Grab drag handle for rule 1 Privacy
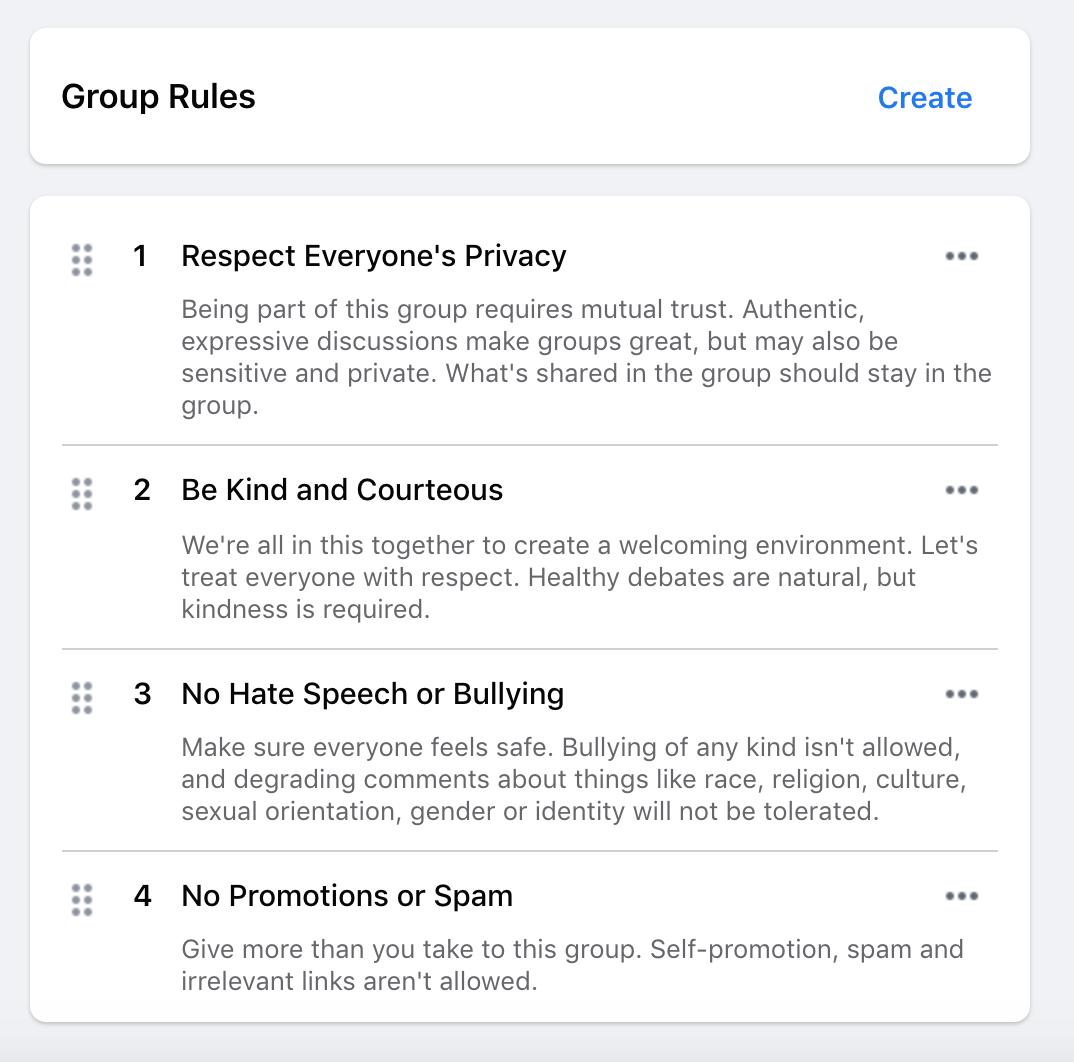The image size is (1074, 1062). click(83, 259)
